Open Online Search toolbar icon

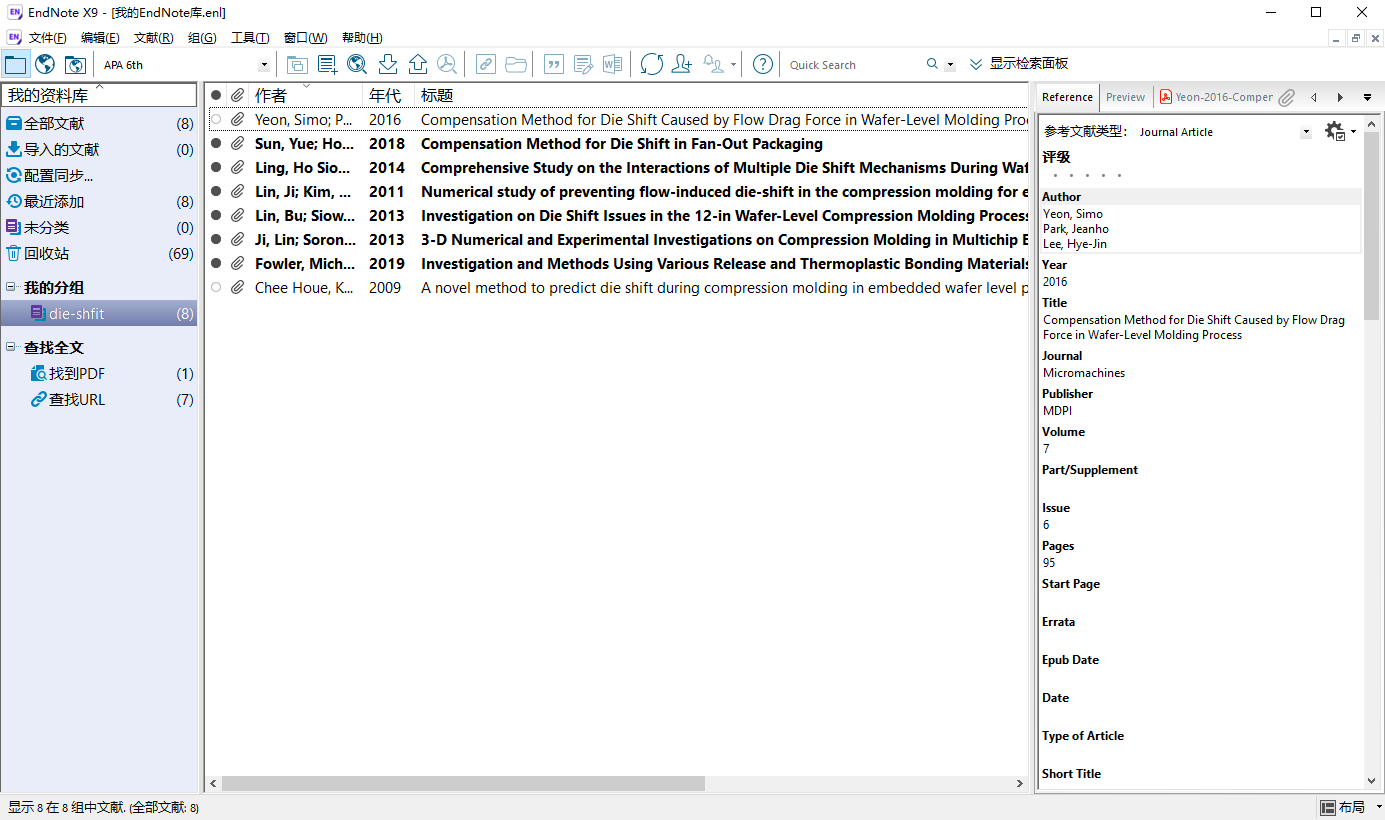[357, 65]
